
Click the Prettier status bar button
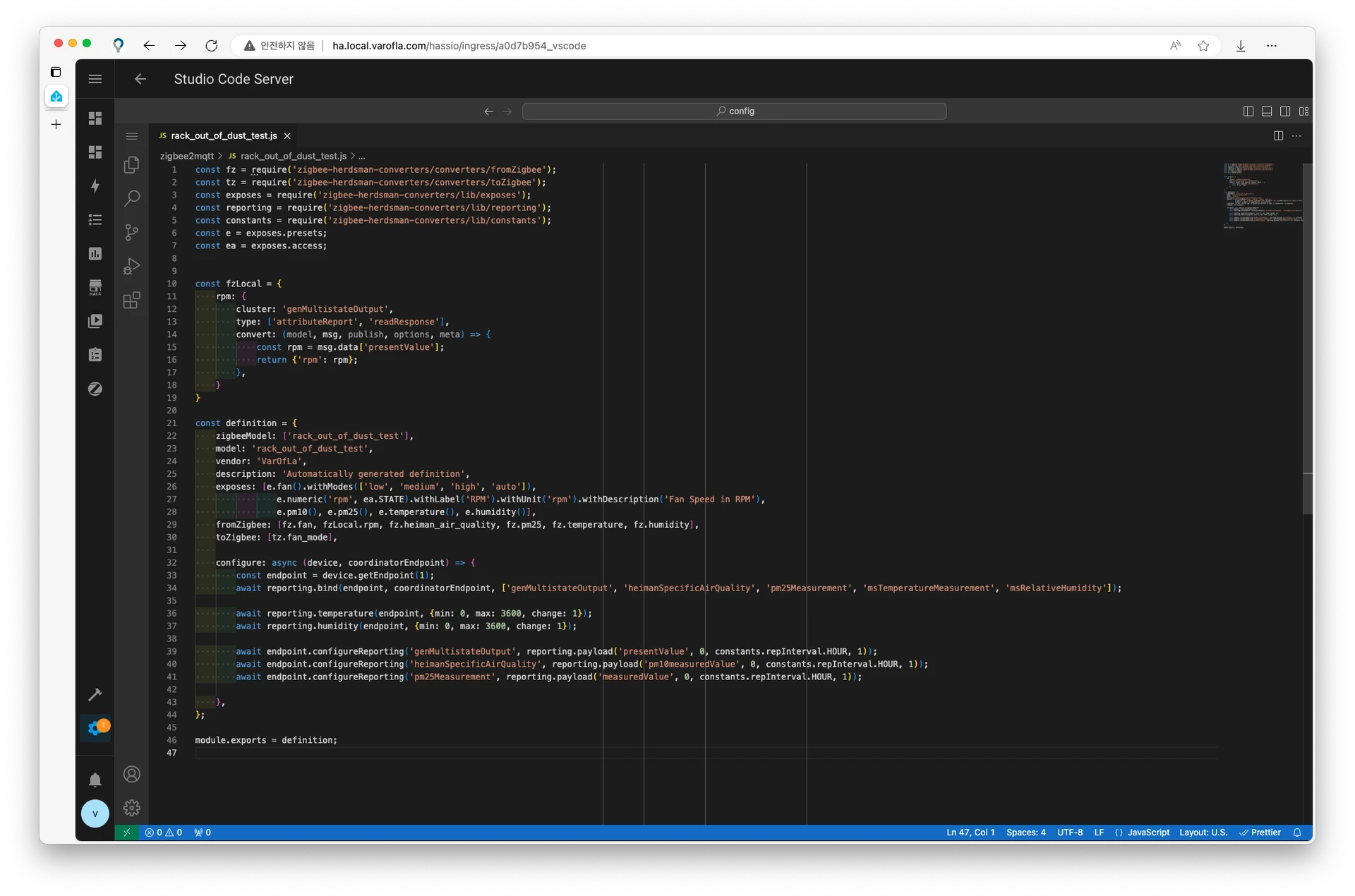[x=1260, y=833]
